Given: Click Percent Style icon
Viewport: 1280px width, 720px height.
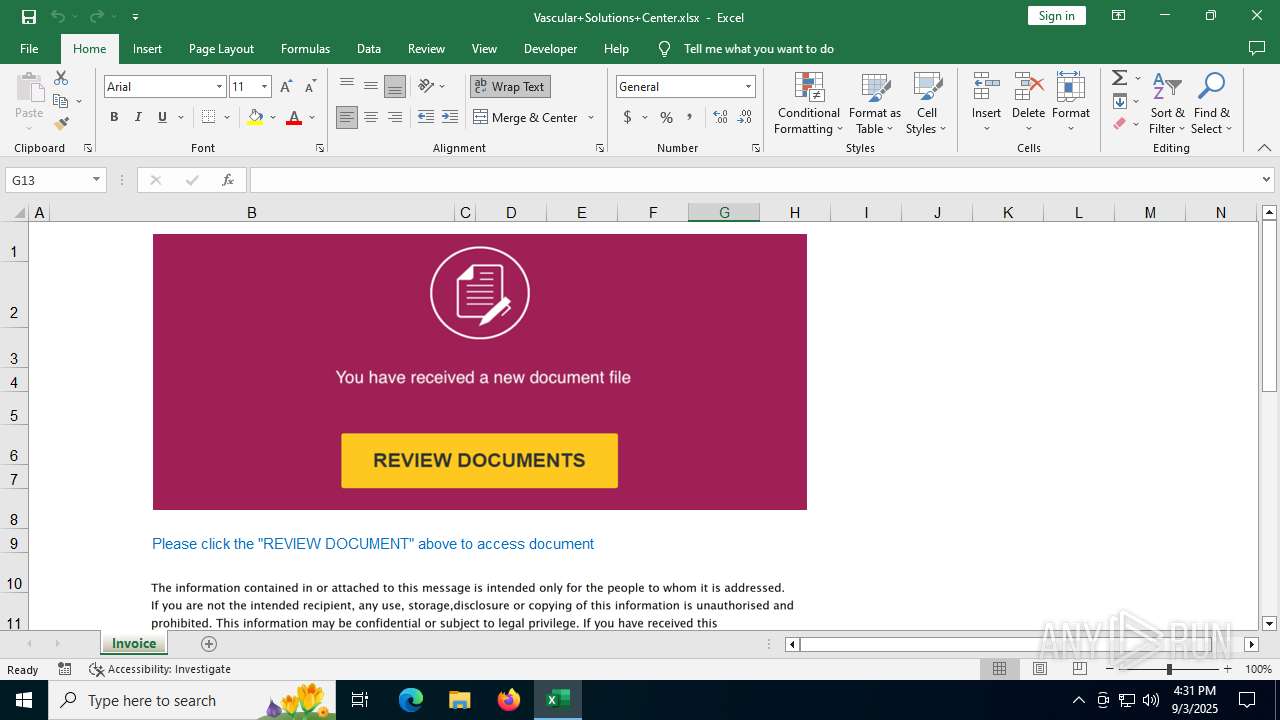Looking at the screenshot, I should point(666,117).
